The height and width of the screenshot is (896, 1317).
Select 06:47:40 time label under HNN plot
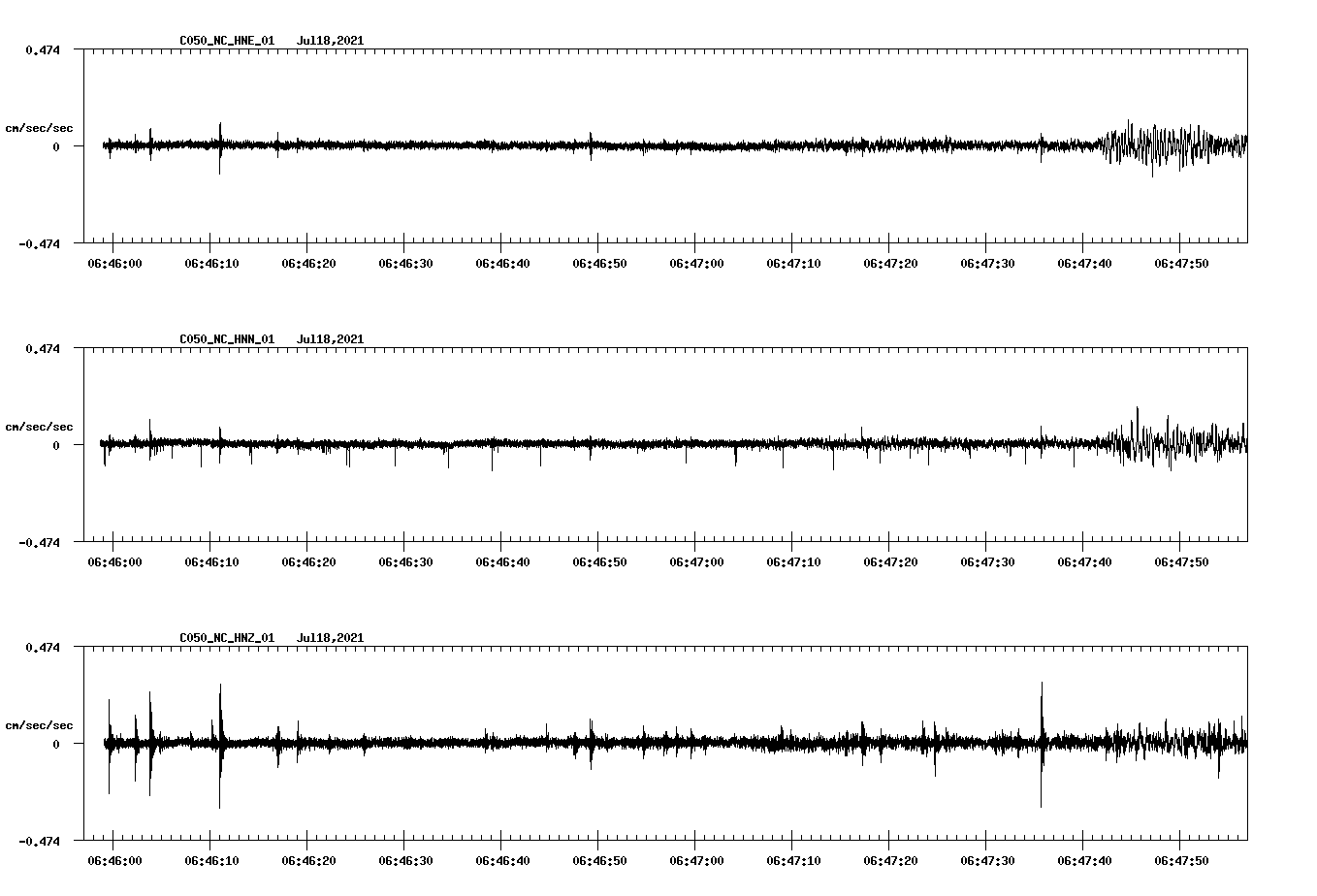tap(1084, 562)
